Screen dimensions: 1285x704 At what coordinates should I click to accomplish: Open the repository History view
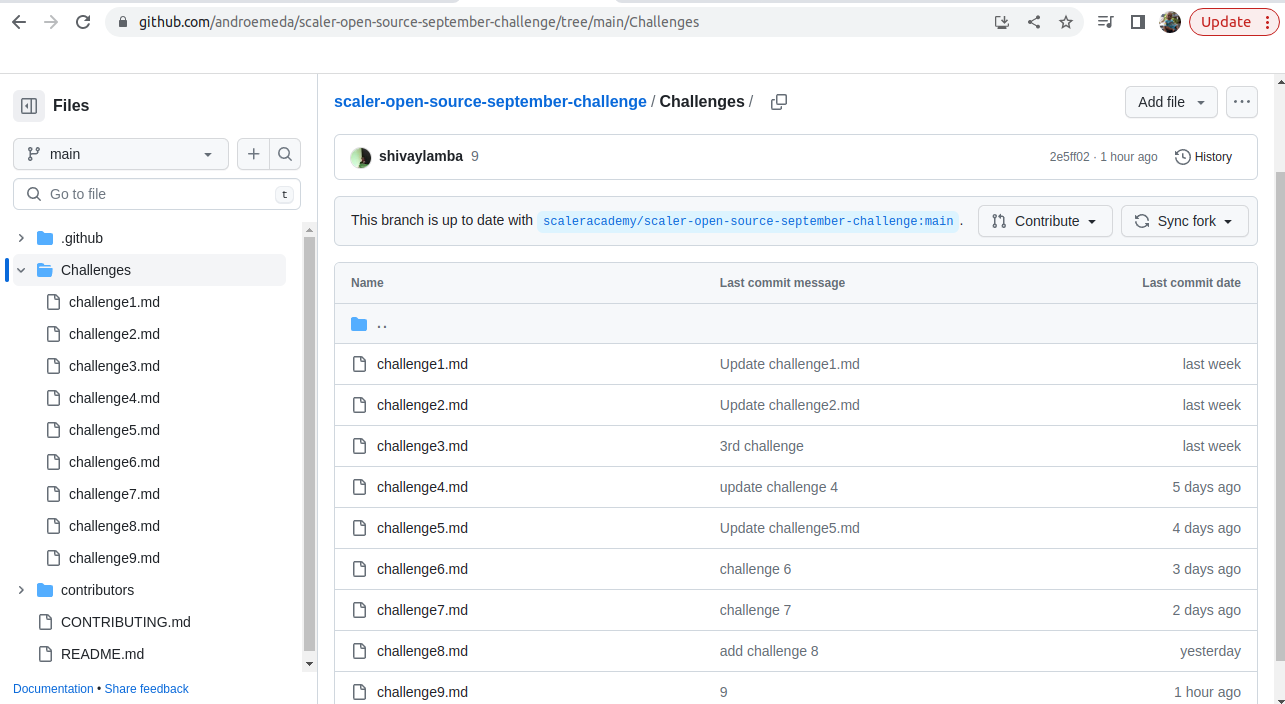point(1203,156)
